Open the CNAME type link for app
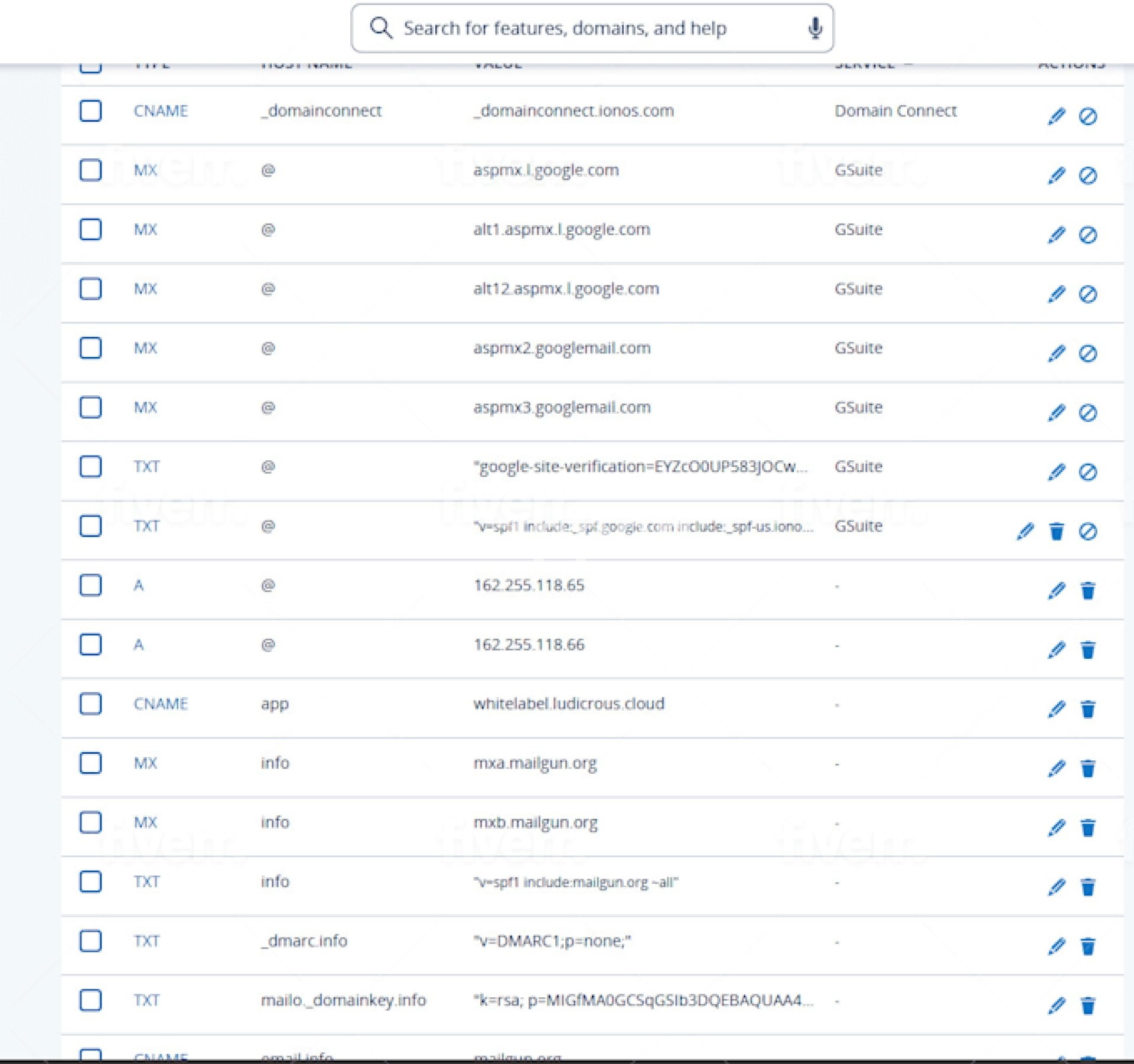1134x1064 pixels. pos(160,704)
